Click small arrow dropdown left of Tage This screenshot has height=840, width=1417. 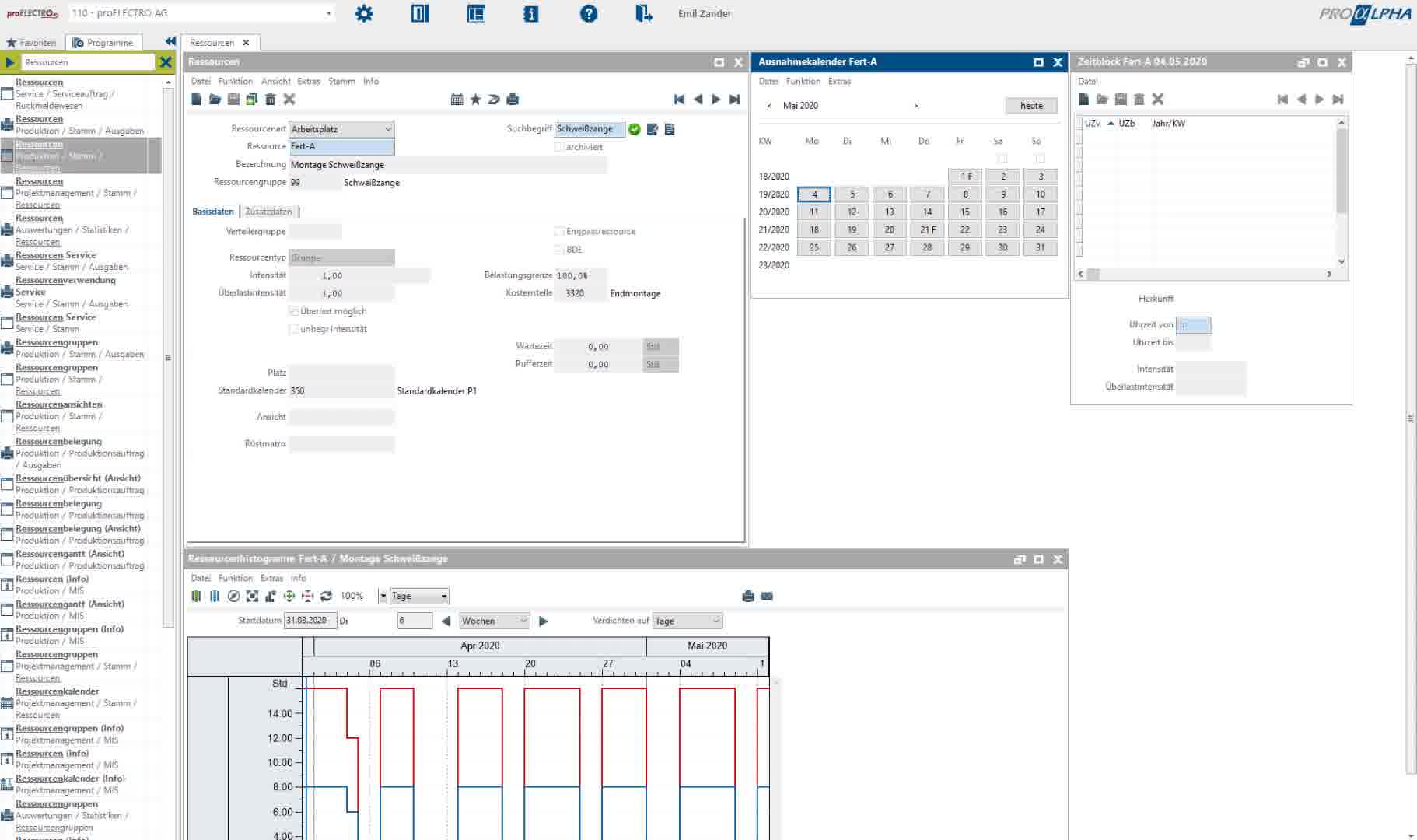tap(383, 597)
